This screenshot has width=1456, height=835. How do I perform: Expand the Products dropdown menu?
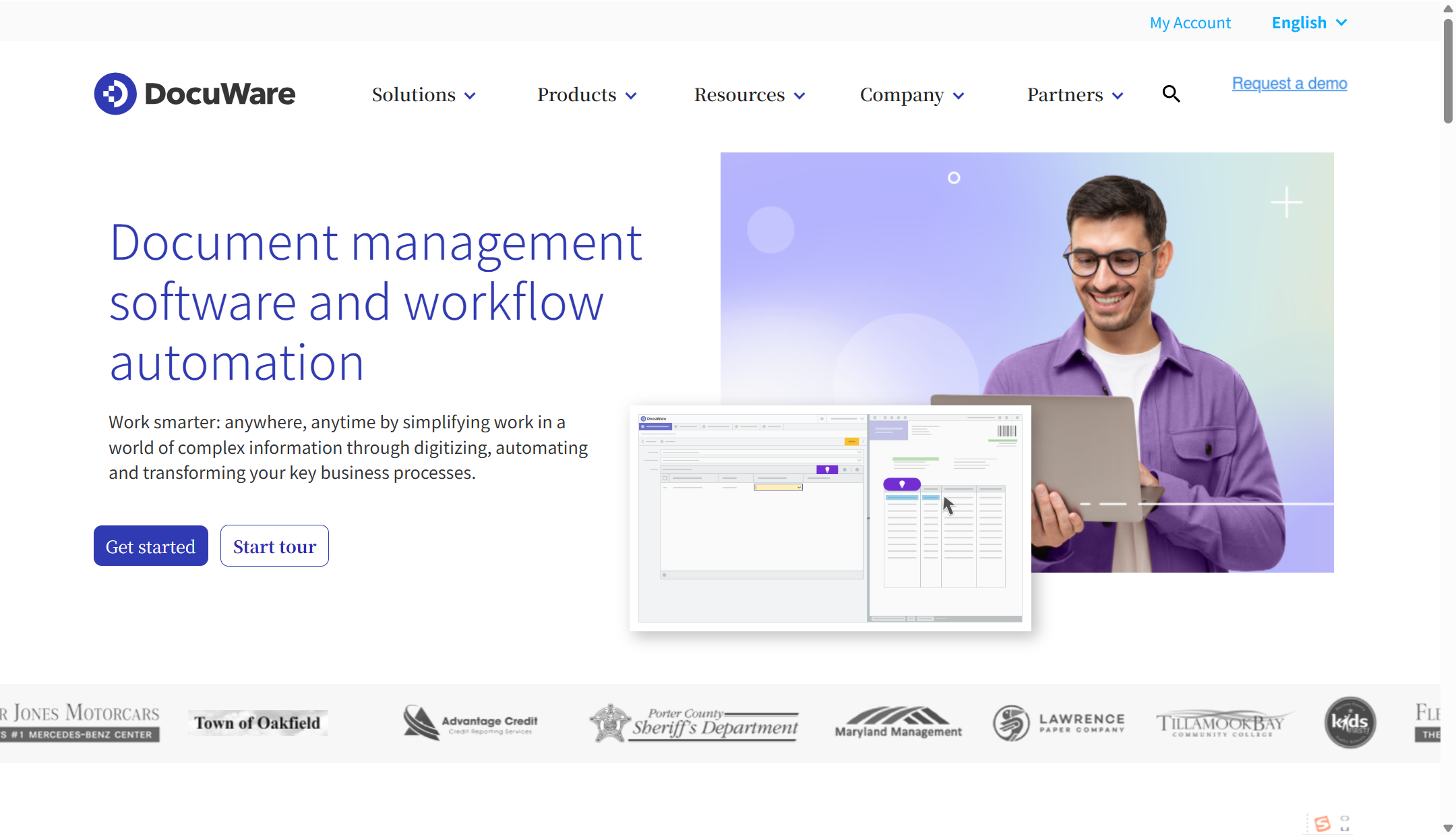pyautogui.click(x=586, y=95)
